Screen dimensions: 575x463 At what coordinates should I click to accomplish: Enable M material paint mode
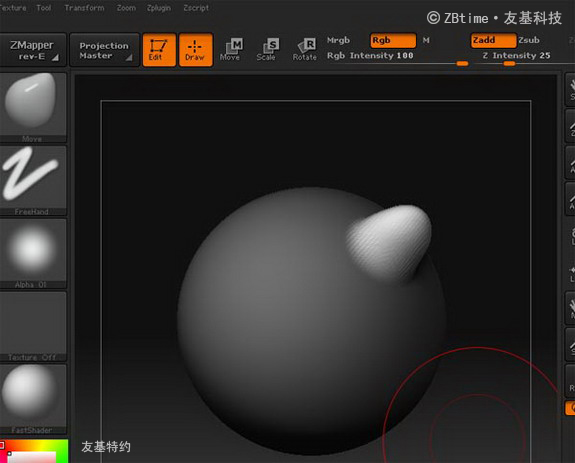click(426, 40)
